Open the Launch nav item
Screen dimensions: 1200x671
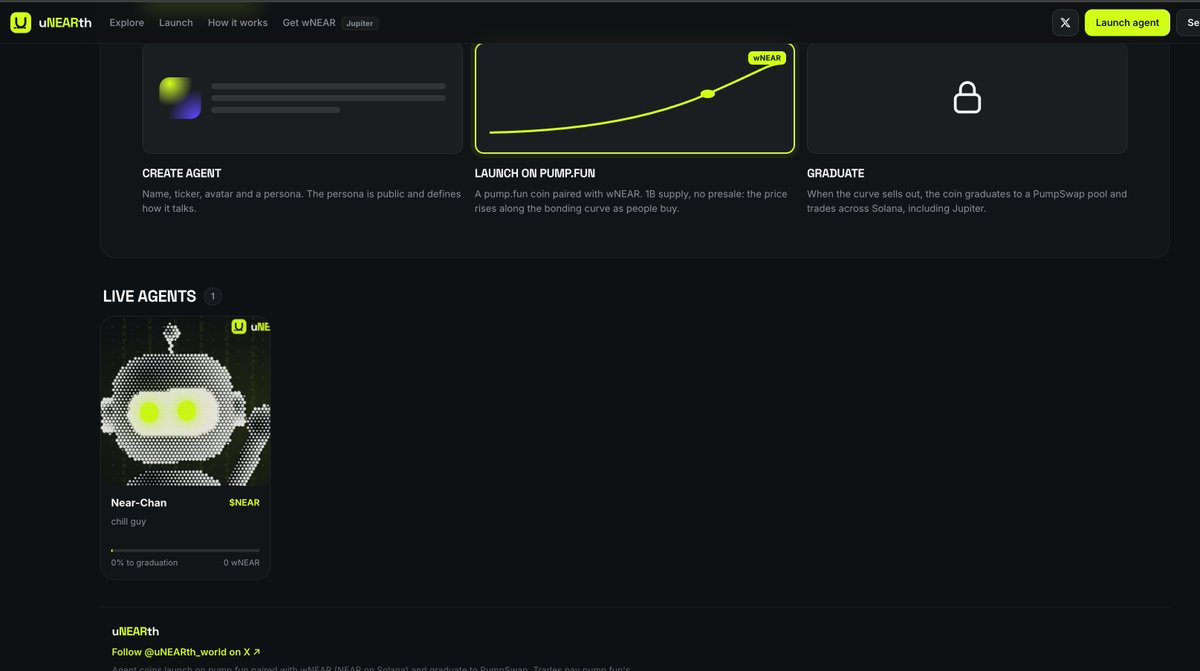click(176, 22)
